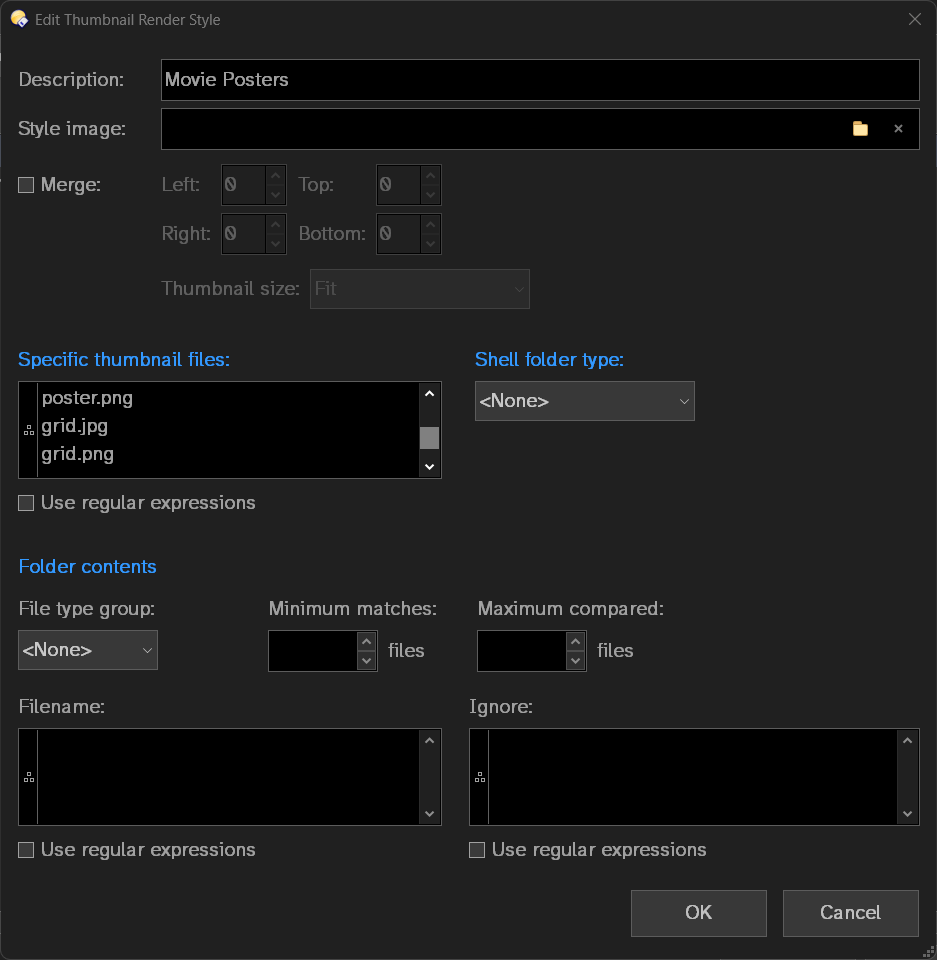Increase the Minimum matches value

pos(367,642)
